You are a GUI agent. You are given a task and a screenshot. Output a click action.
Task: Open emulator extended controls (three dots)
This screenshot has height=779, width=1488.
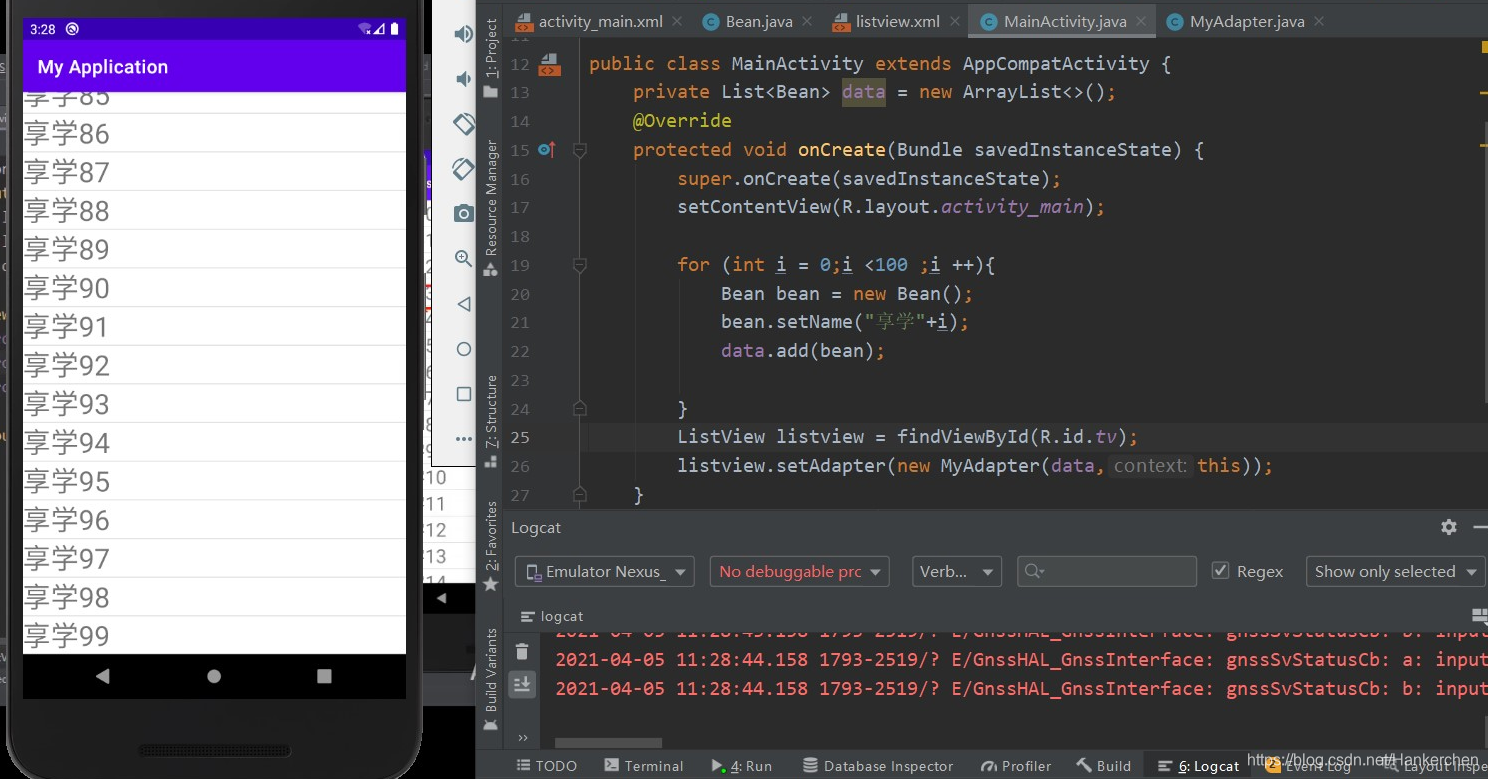click(x=464, y=439)
